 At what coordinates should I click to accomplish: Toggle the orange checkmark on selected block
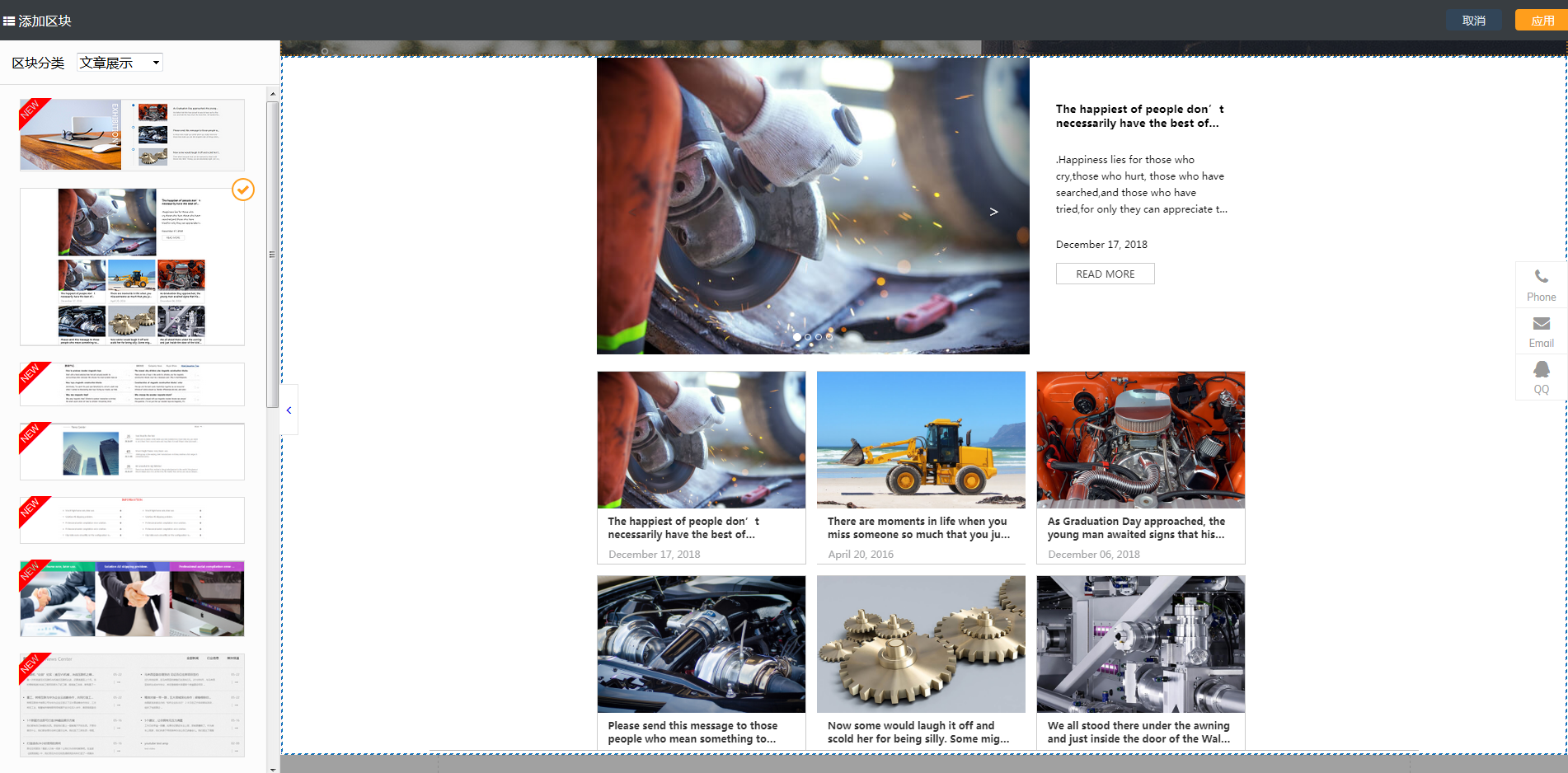[x=242, y=190]
